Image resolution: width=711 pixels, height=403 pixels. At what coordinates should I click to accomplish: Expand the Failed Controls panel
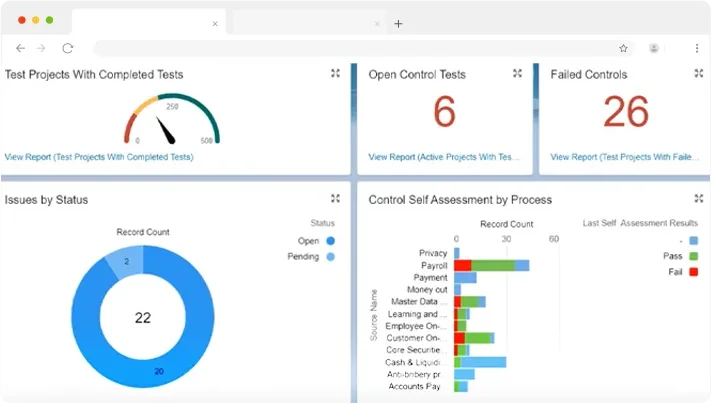coord(699,73)
